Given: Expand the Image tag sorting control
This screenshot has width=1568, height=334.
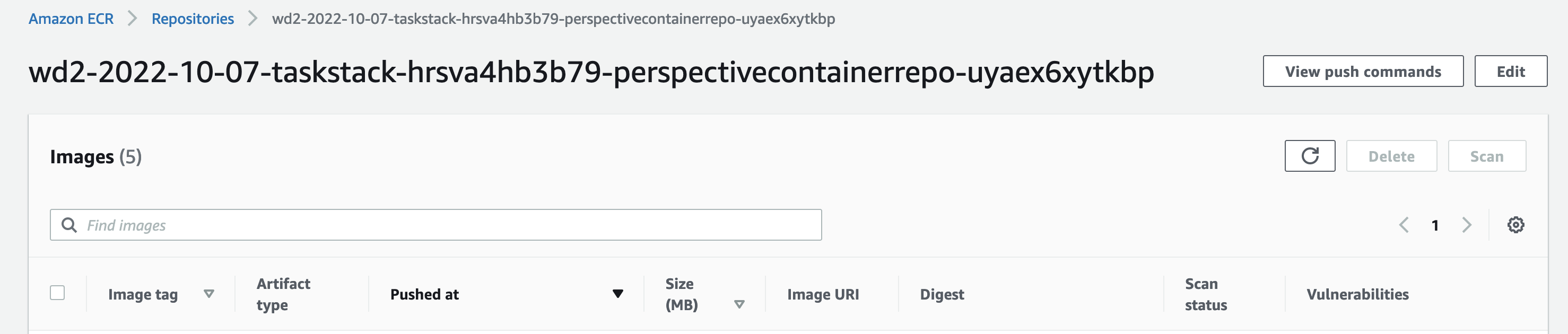Looking at the screenshot, I should (210, 294).
